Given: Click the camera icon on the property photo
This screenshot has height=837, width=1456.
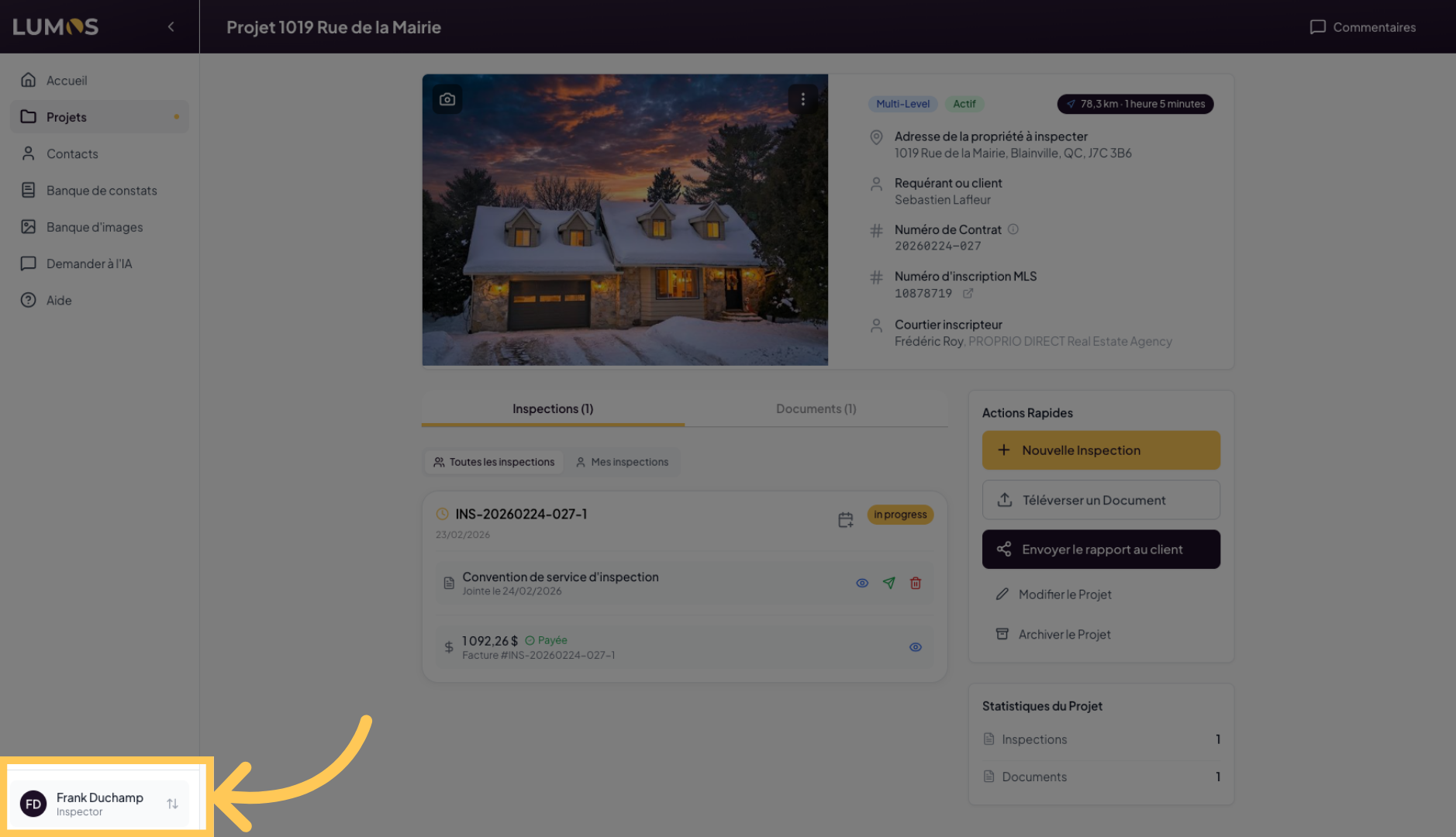Looking at the screenshot, I should tap(447, 99).
